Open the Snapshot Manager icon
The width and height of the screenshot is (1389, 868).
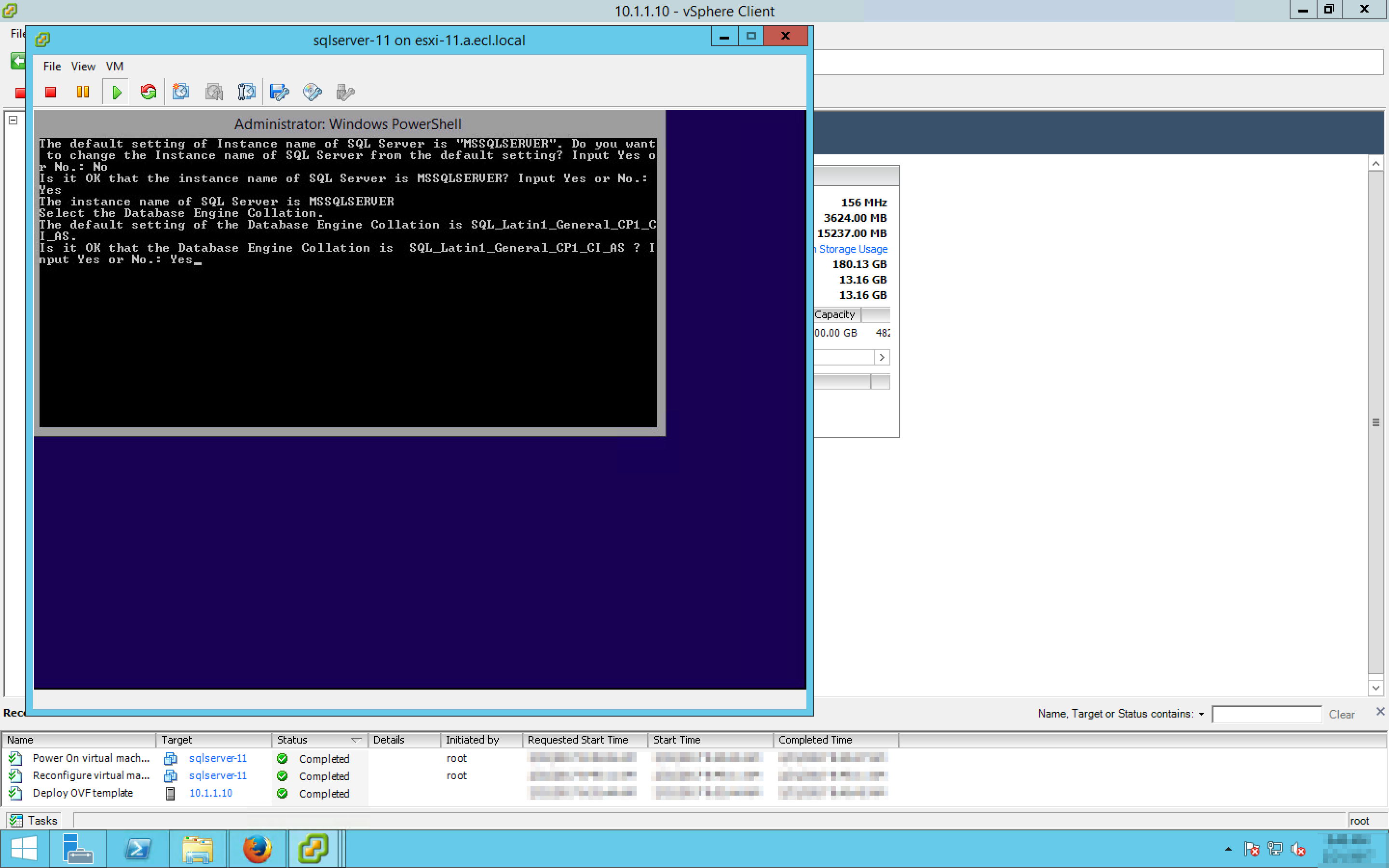pos(246,92)
